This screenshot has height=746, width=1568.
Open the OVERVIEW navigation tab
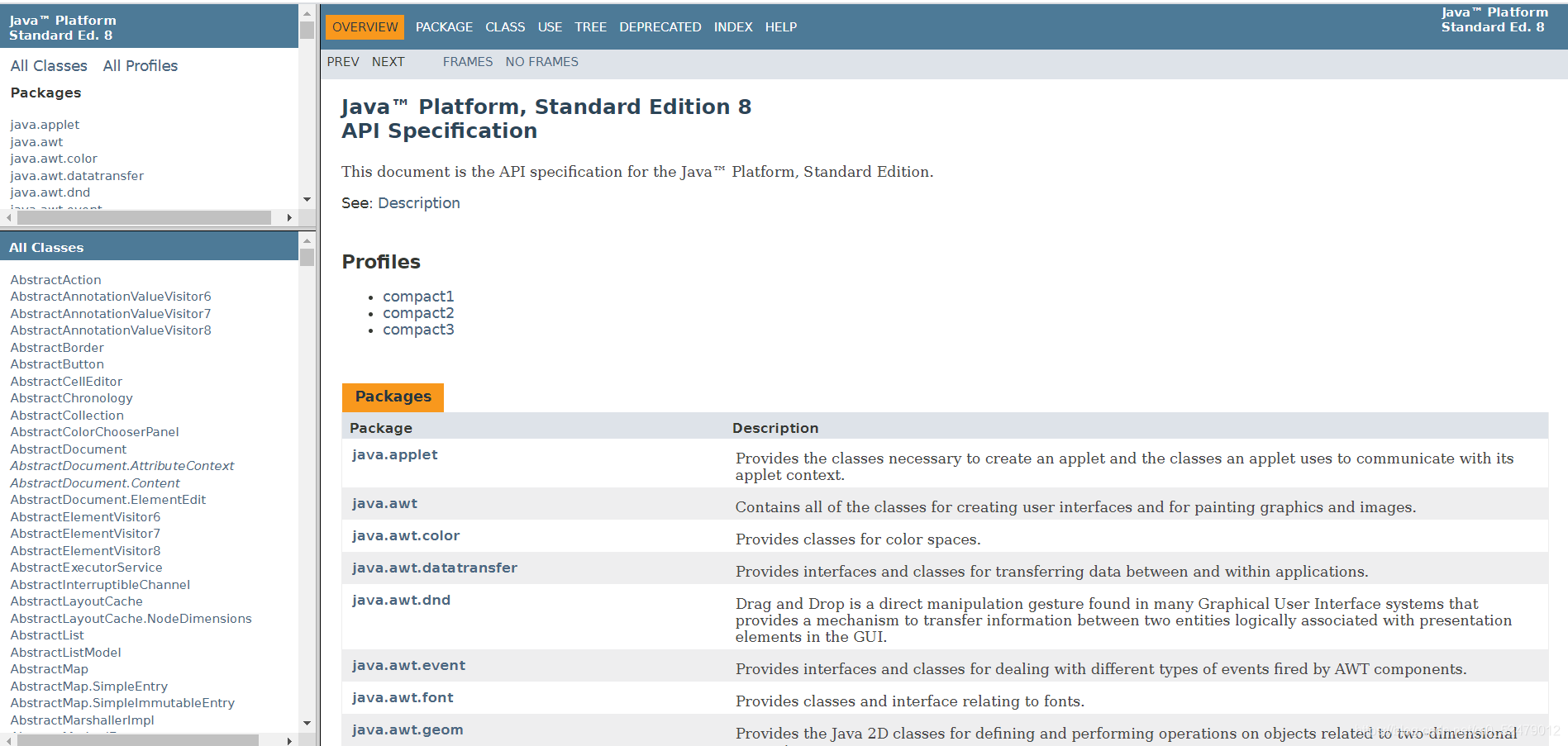(365, 27)
